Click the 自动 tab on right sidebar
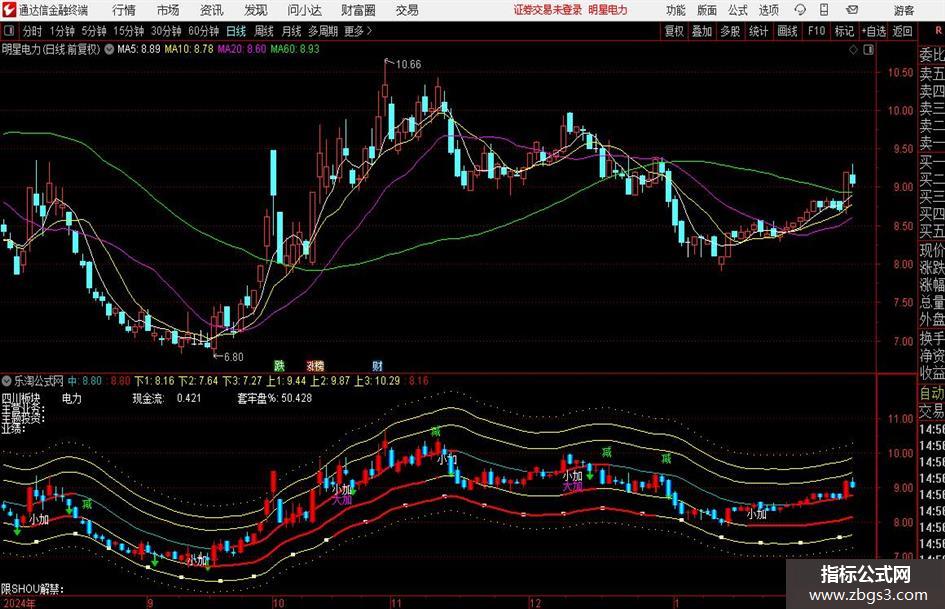The height and width of the screenshot is (609, 945). (x=932, y=393)
